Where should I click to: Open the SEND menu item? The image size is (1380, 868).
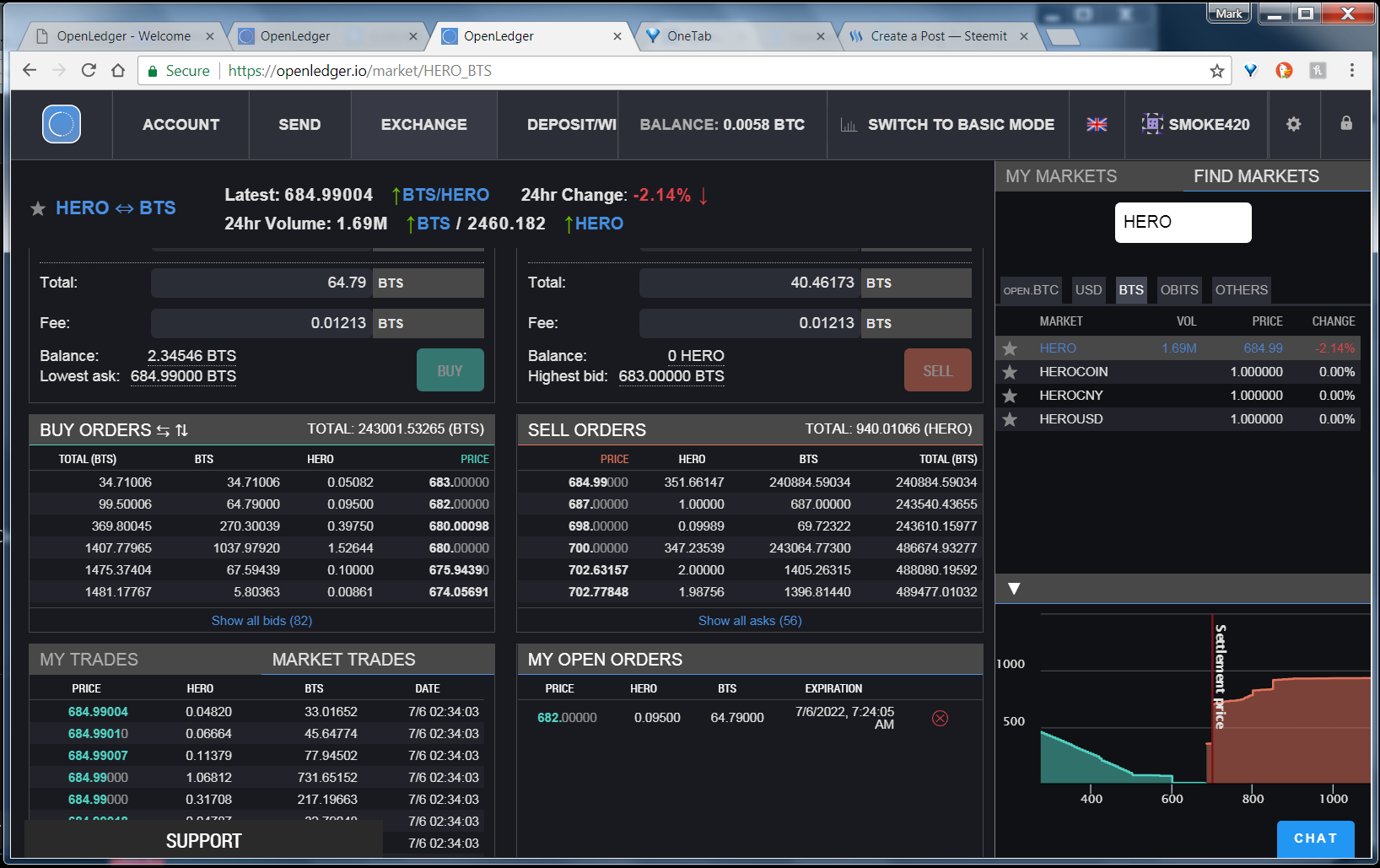tap(299, 125)
